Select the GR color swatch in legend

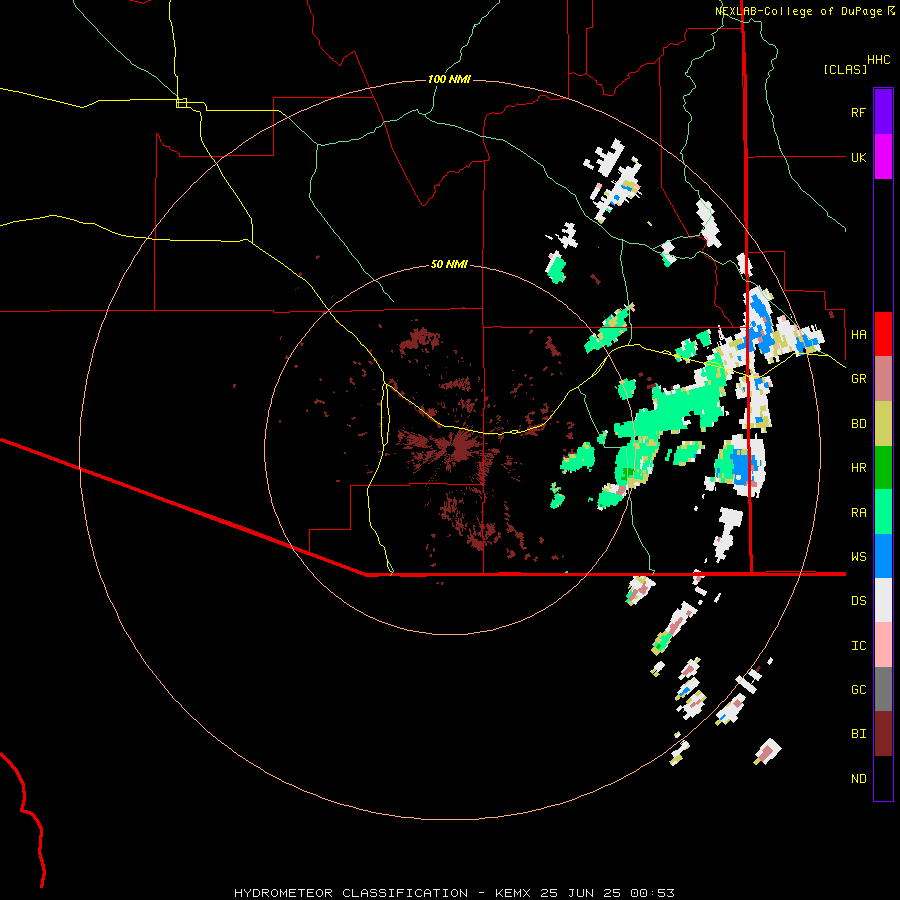tap(883, 379)
